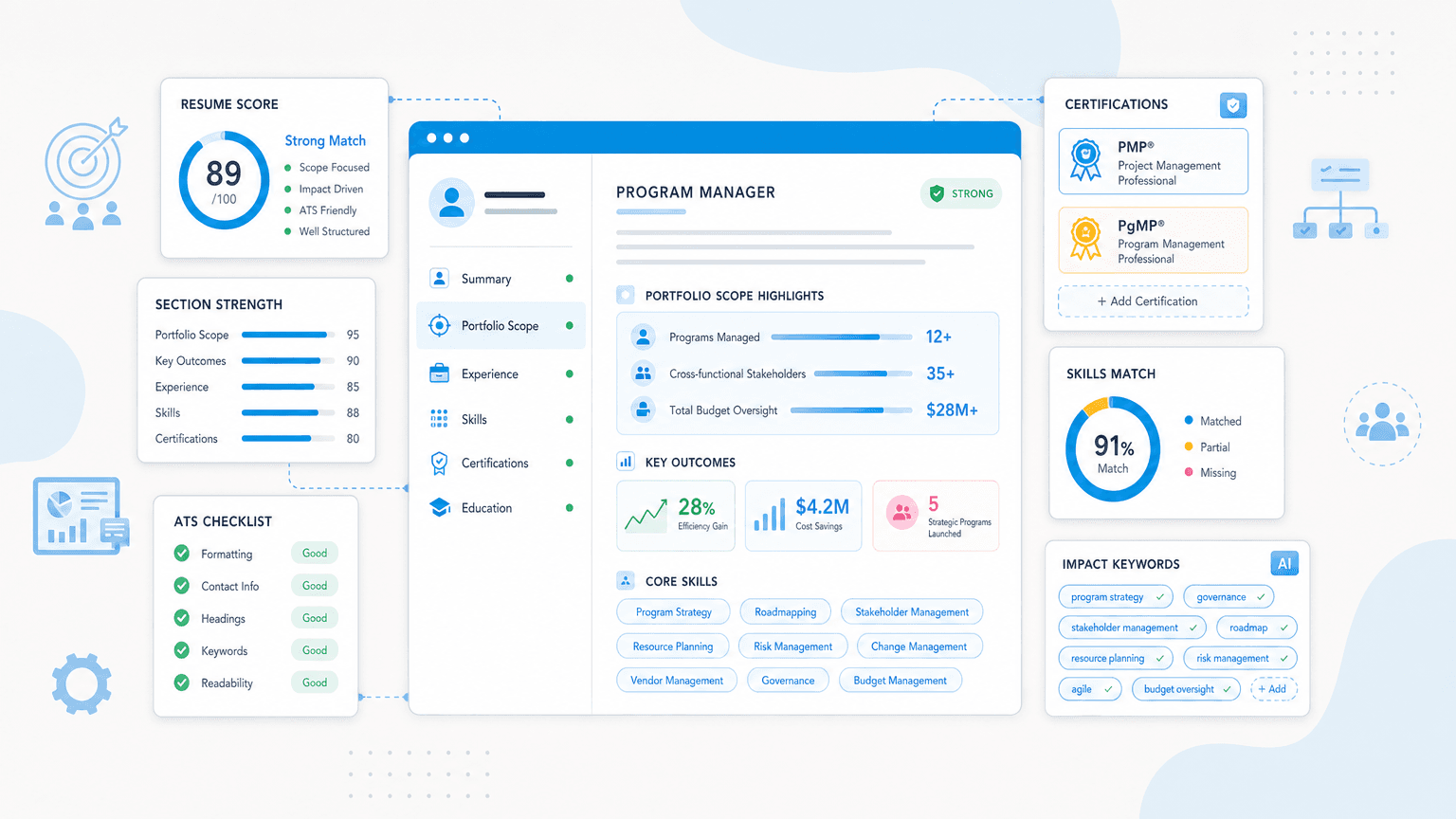Toggle the Formatting check mark
Screen dimensions: 1456x819
[182, 554]
